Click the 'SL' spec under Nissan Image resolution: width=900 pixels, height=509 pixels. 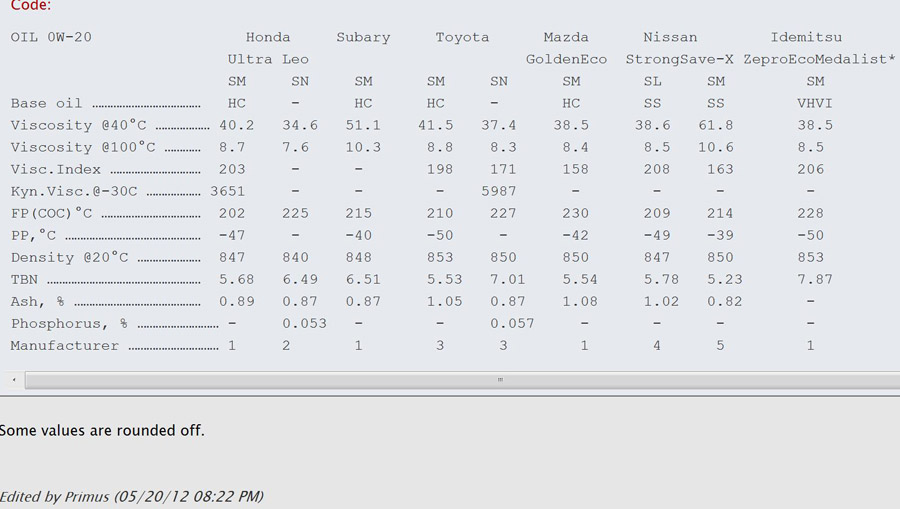point(652,81)
